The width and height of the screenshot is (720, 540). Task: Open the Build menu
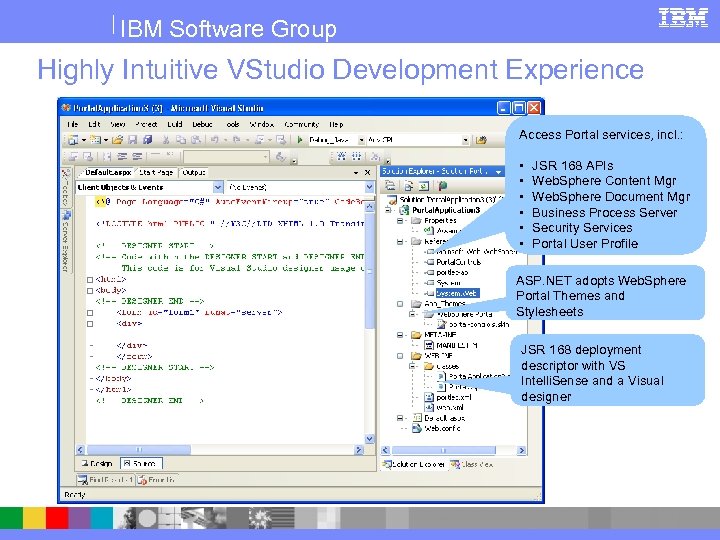point(175,124)
